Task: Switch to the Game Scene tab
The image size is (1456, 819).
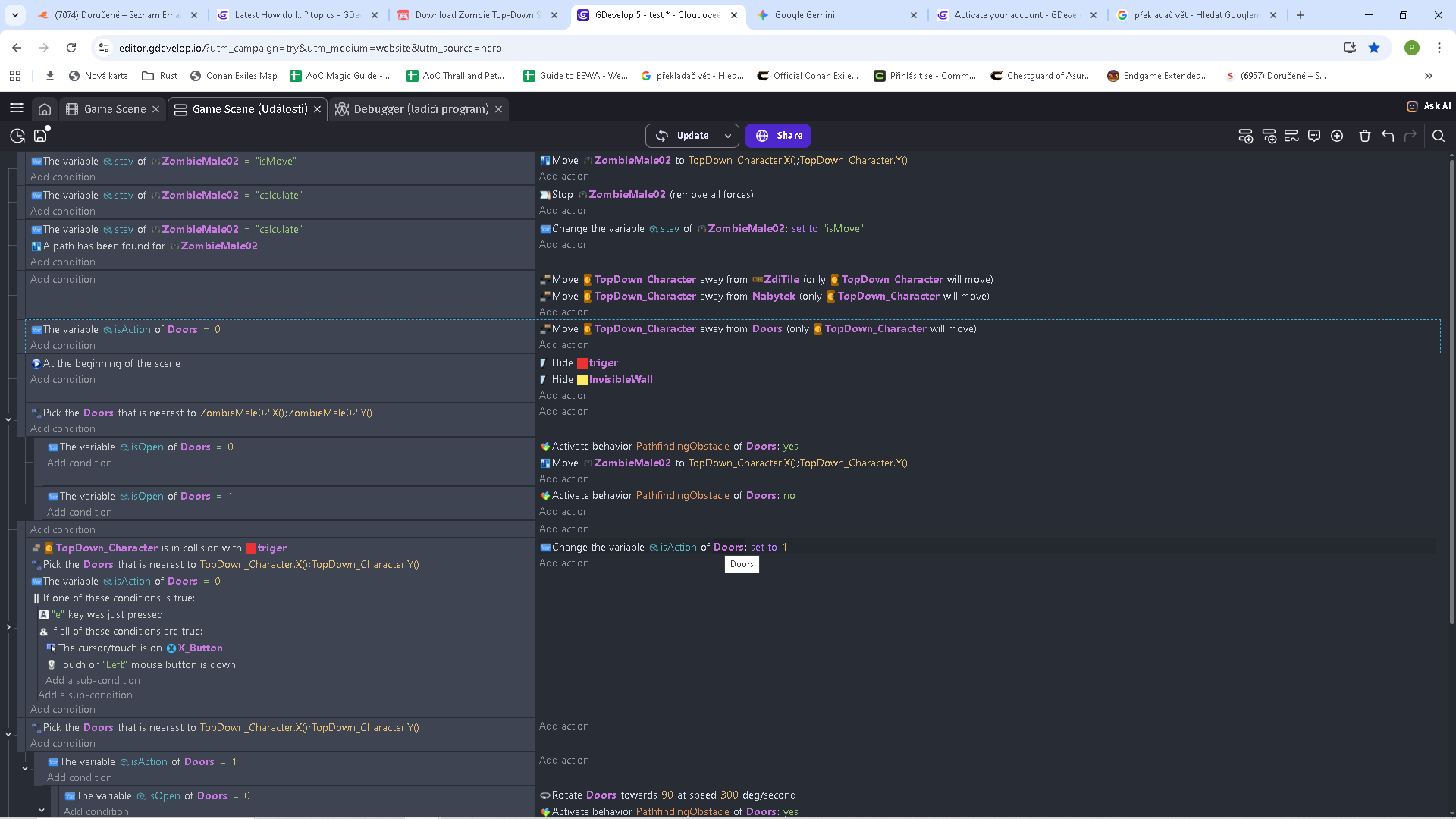Action: pyautogui.click(x=114, y=109)
